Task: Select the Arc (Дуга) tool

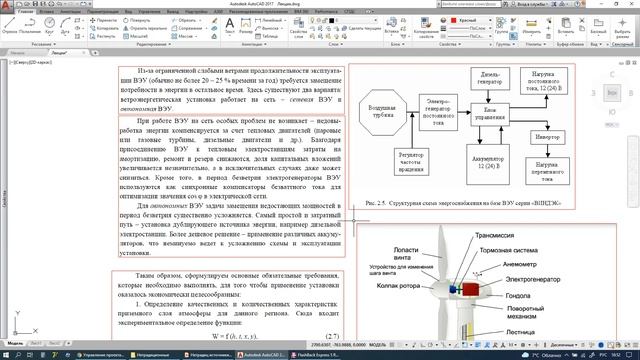Action: click(65, 25)
